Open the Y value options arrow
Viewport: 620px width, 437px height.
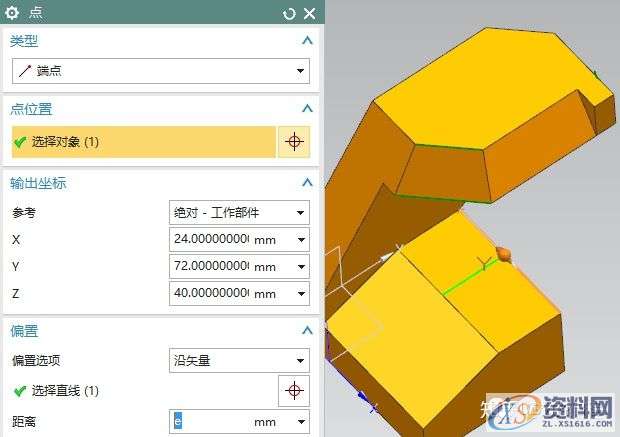click(301, 267)
